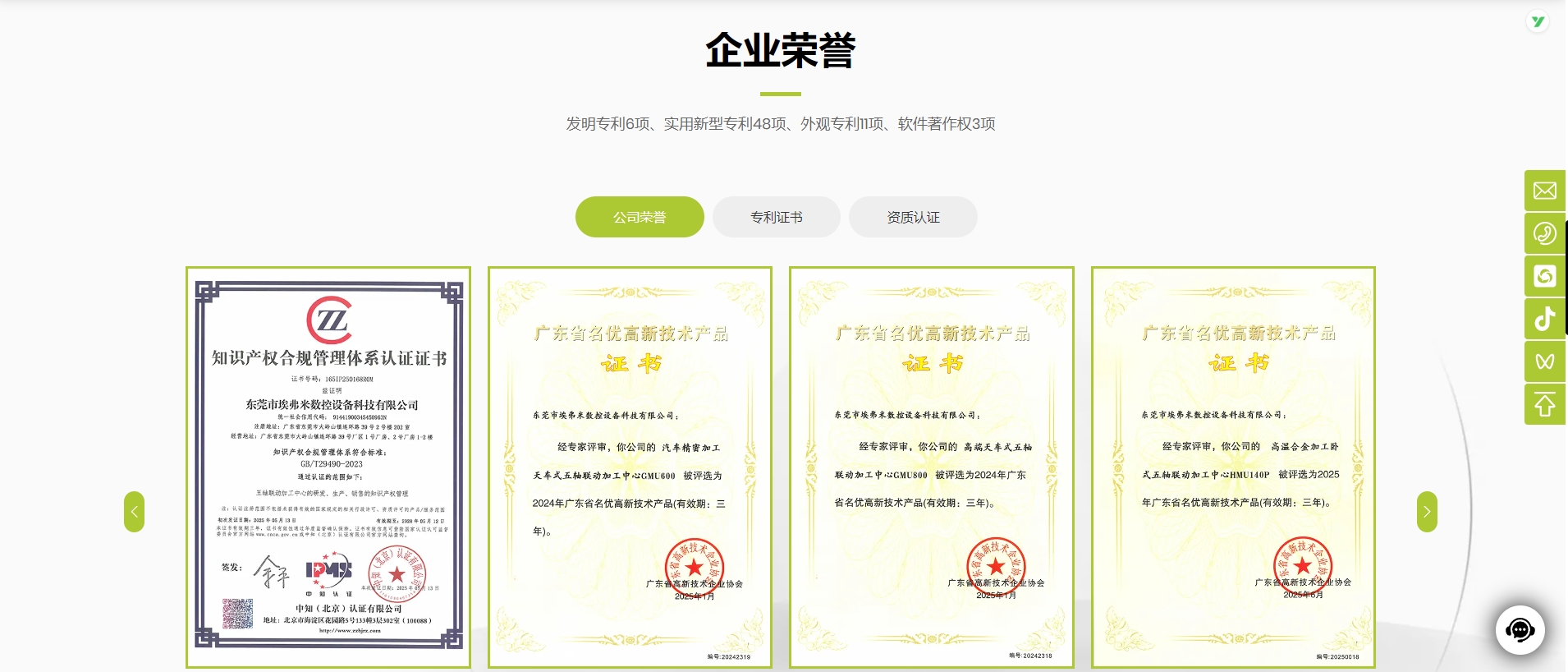Switch to the 资质认证 tab
Screen dimensions: 1568x672
pyautogui.click(x=913, y=217)
